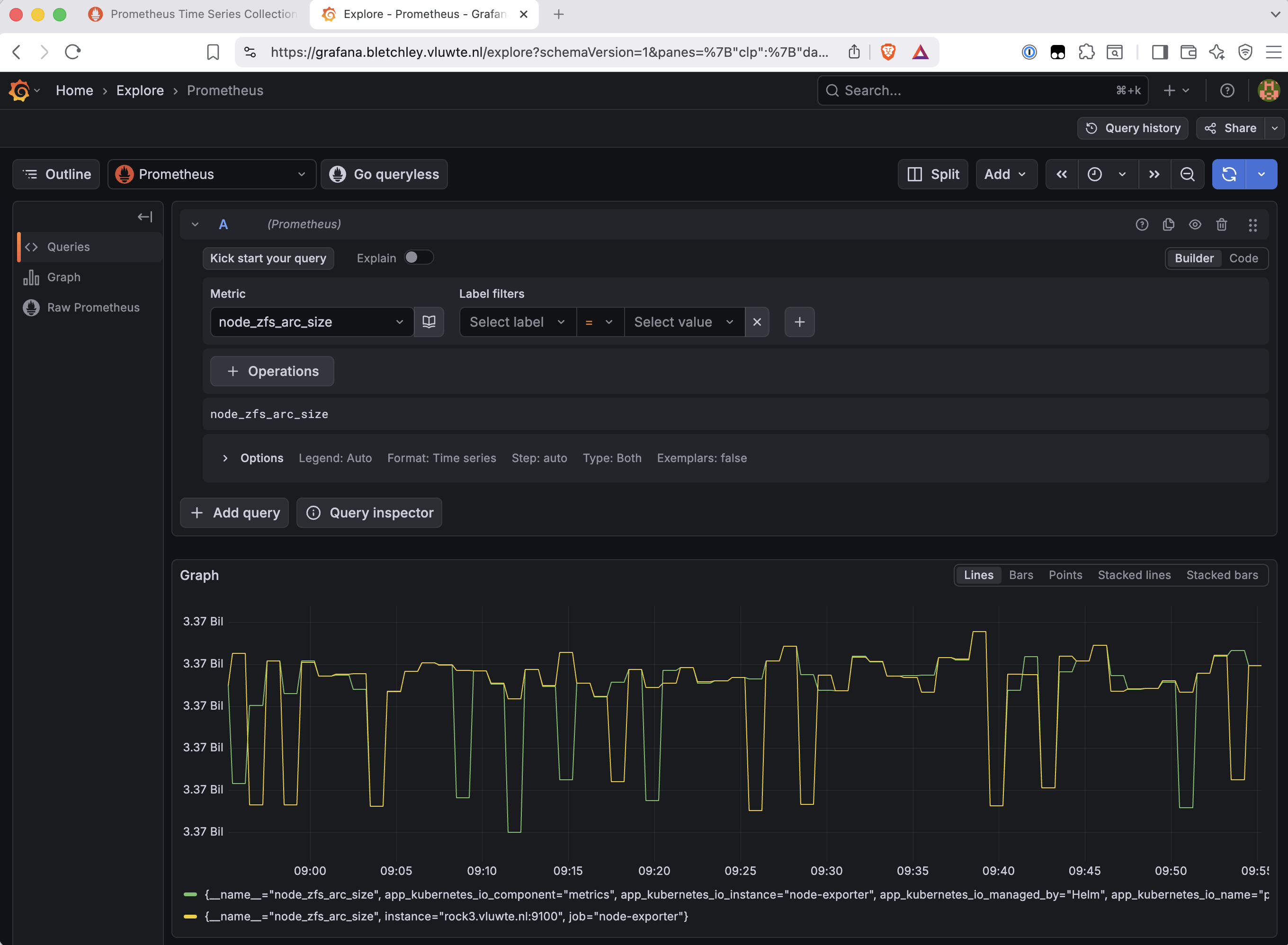
Task: Add a label filter with the plus icon
Action: [799, 322]
